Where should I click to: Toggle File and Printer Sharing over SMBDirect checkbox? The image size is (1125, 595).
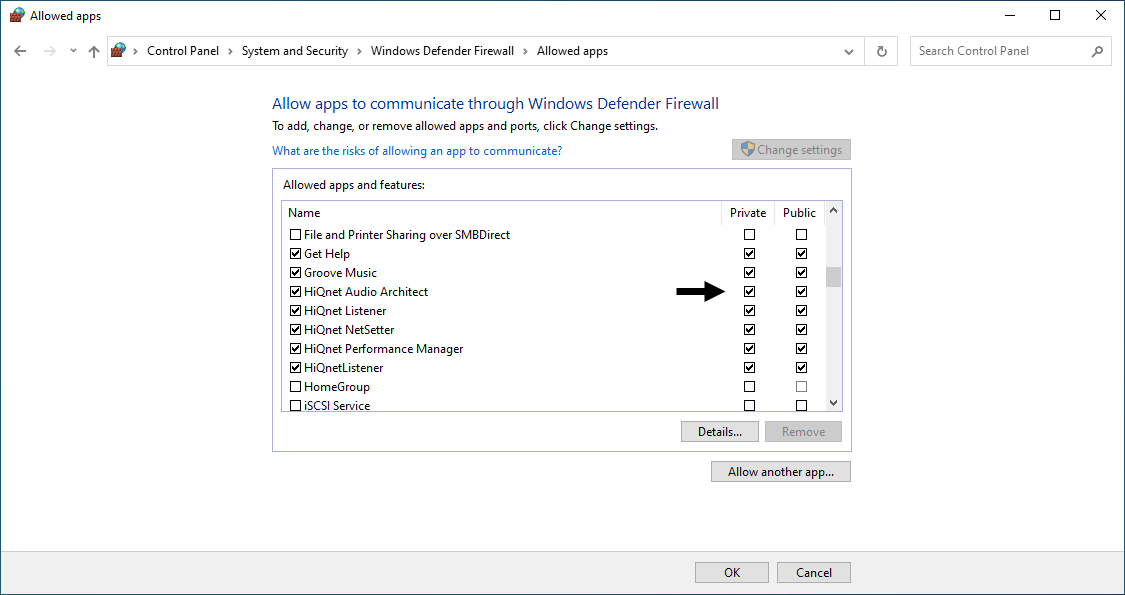pyautogui.click(x=295, y=235)
